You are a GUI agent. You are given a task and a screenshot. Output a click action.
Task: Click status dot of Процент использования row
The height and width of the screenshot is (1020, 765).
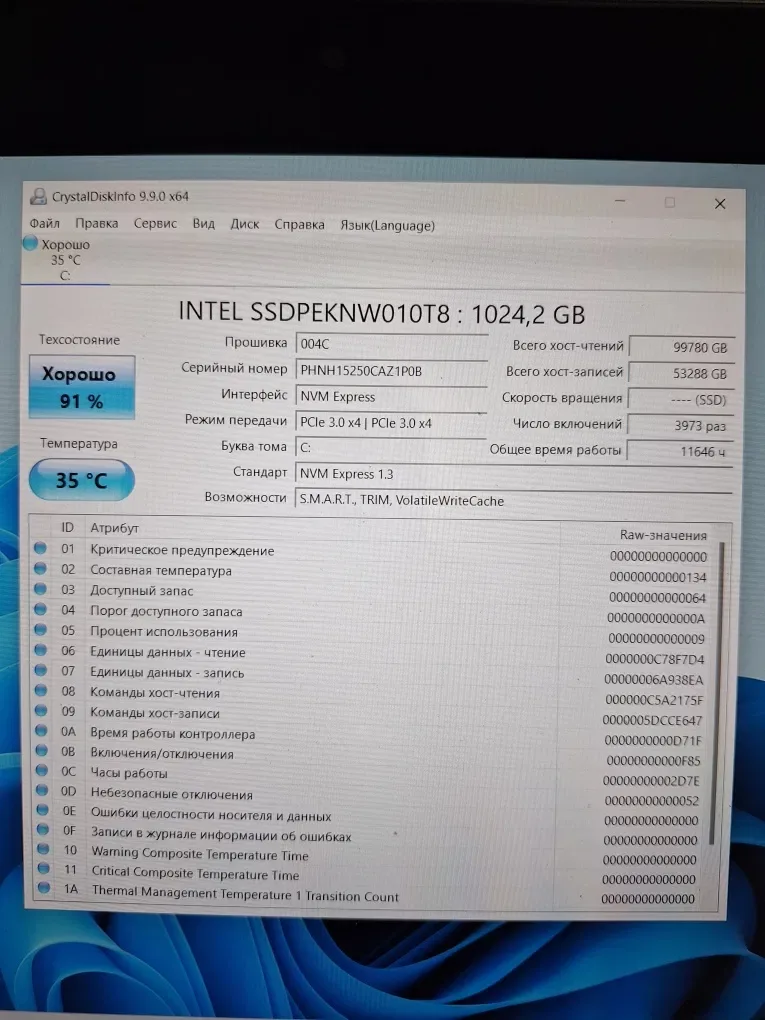(40, 629)
